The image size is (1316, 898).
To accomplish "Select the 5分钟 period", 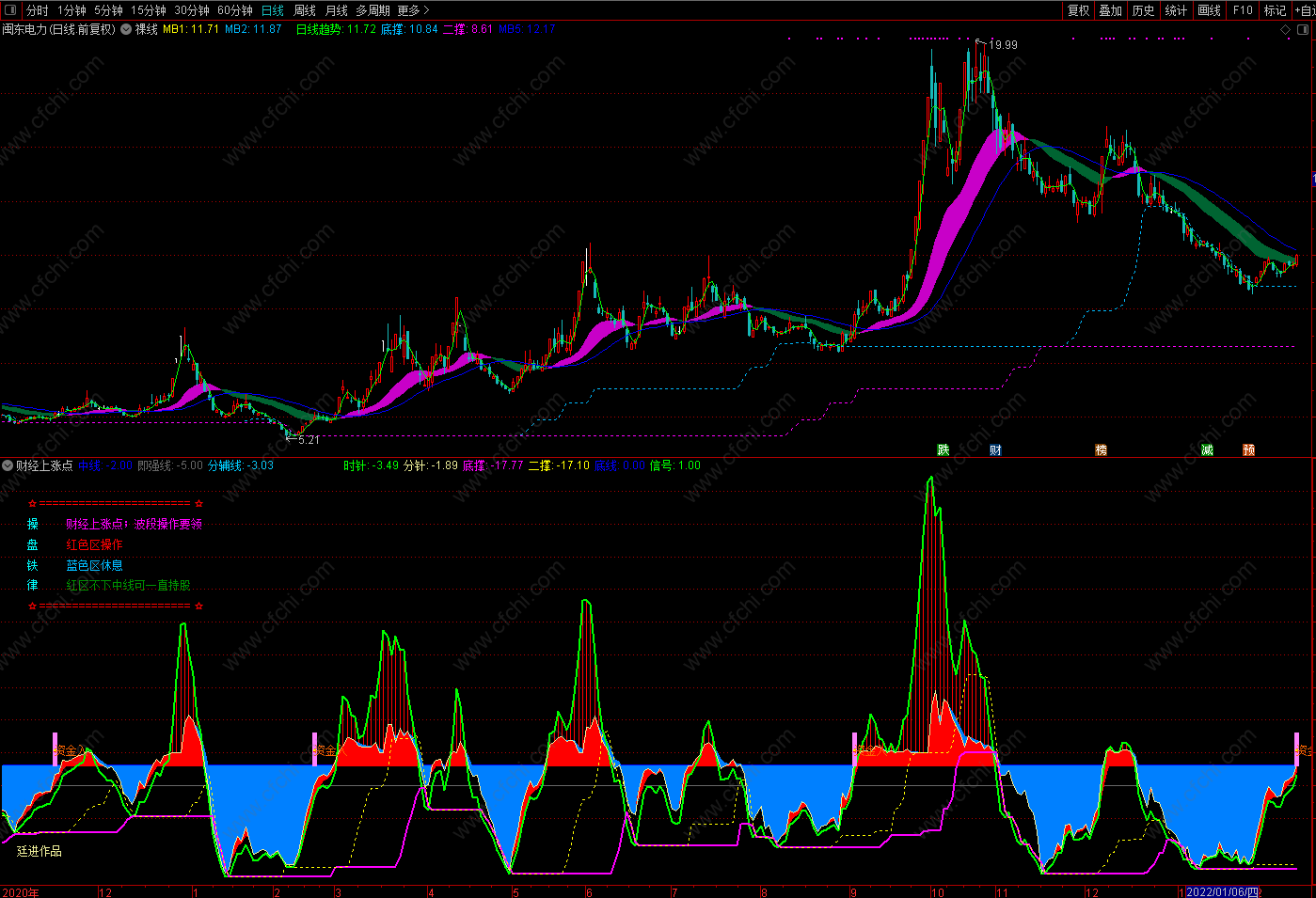I will [x=108, y=10].
